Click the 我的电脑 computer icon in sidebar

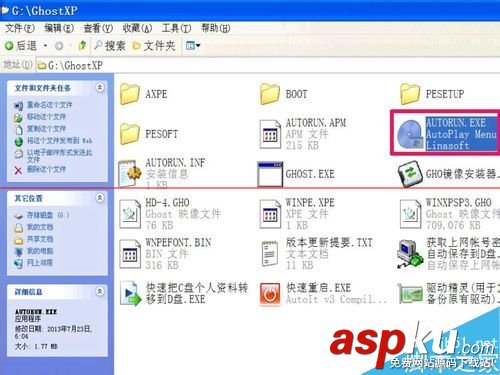click(18, 251)
